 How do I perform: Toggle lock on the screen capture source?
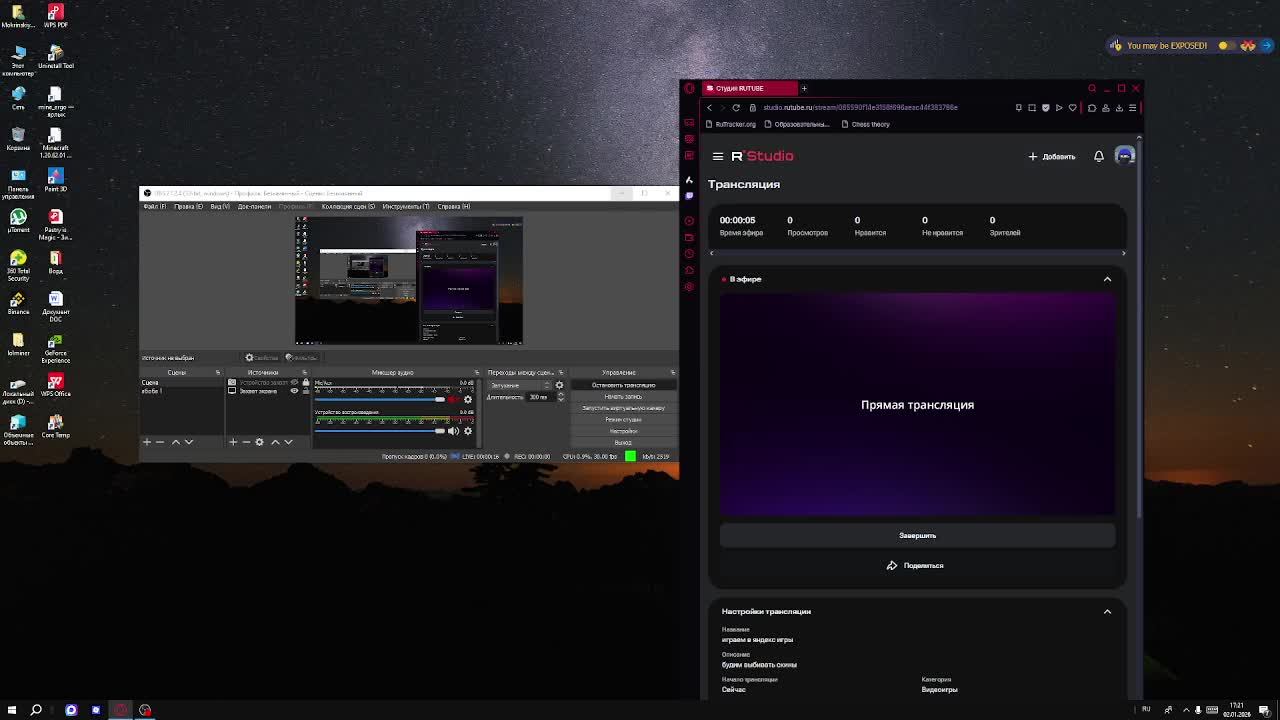(x=306, y=391)
